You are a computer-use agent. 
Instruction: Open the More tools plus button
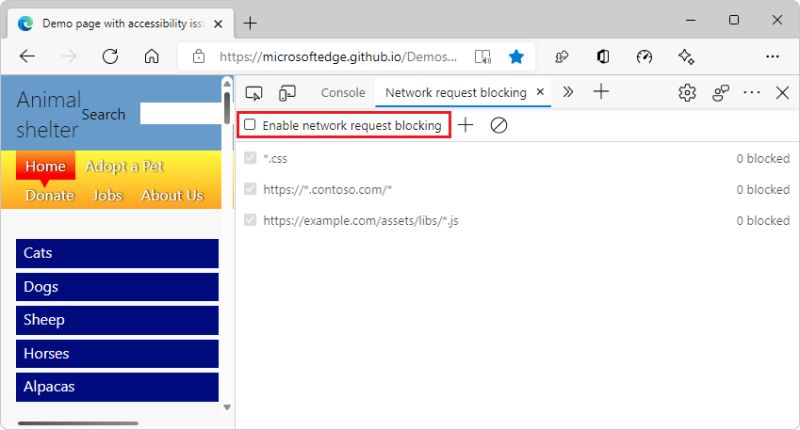[x=601, y=92]
